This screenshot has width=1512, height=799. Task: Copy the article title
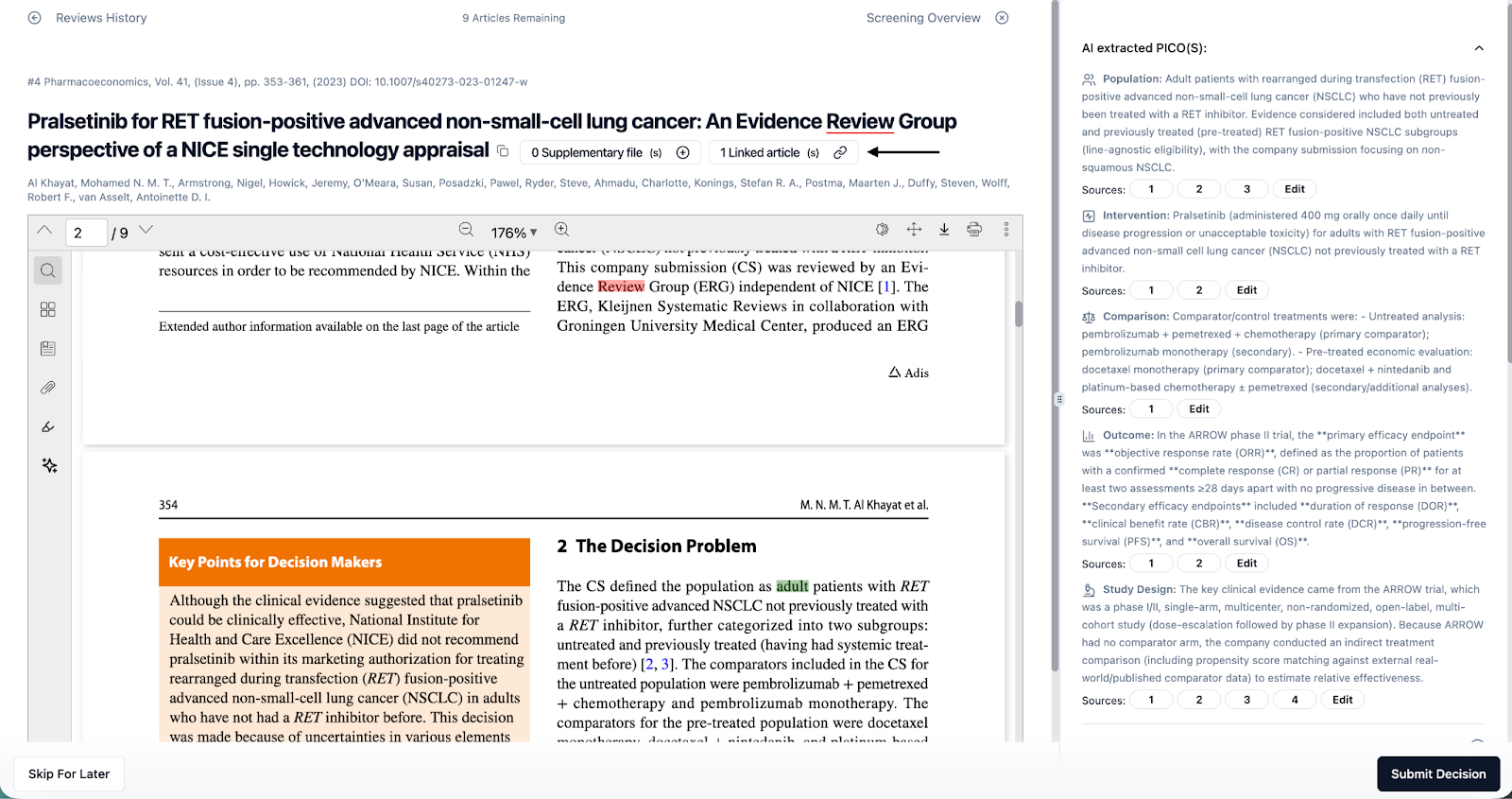503,151
